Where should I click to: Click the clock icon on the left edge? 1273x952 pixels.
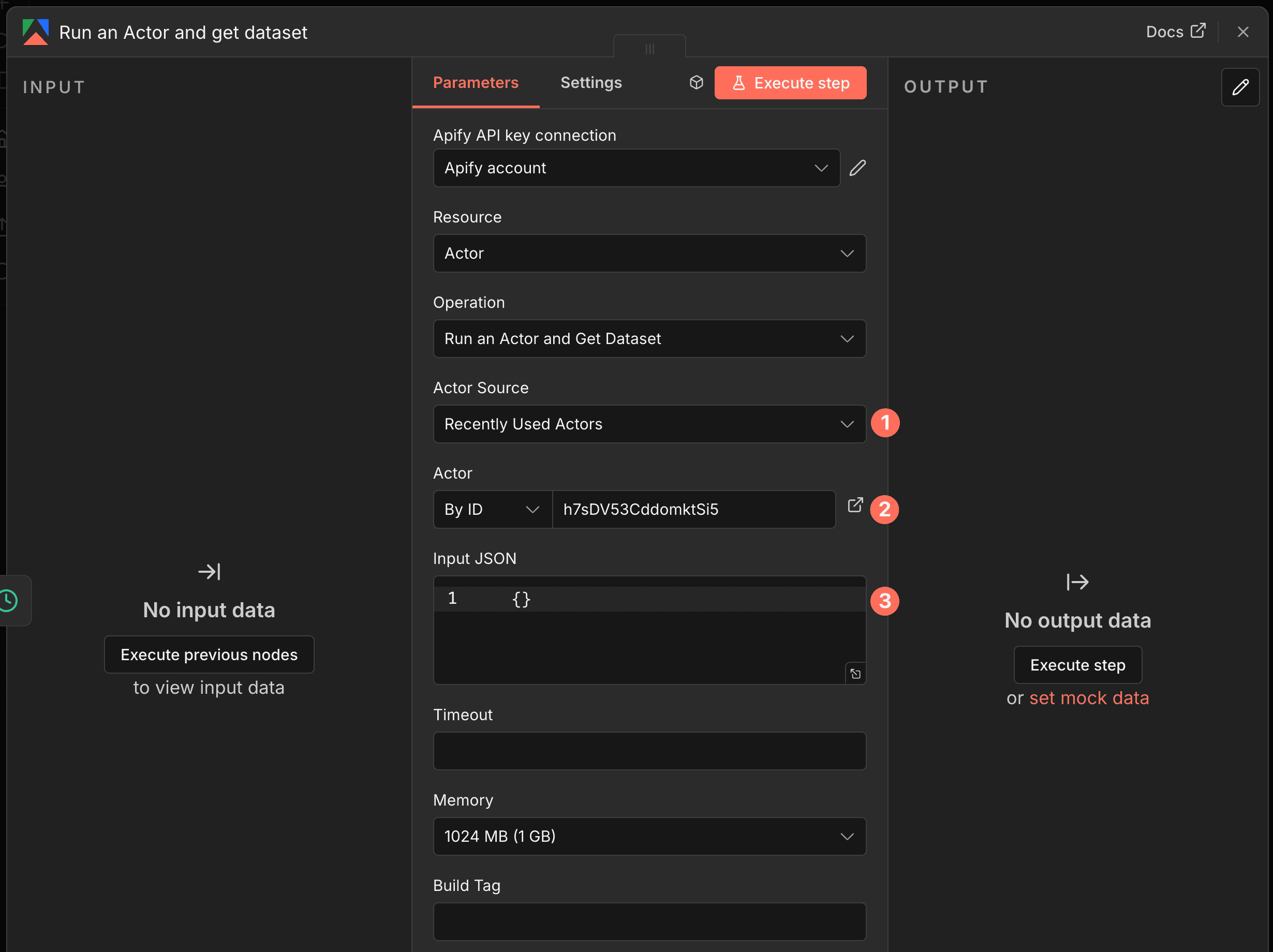pos(8,601)
